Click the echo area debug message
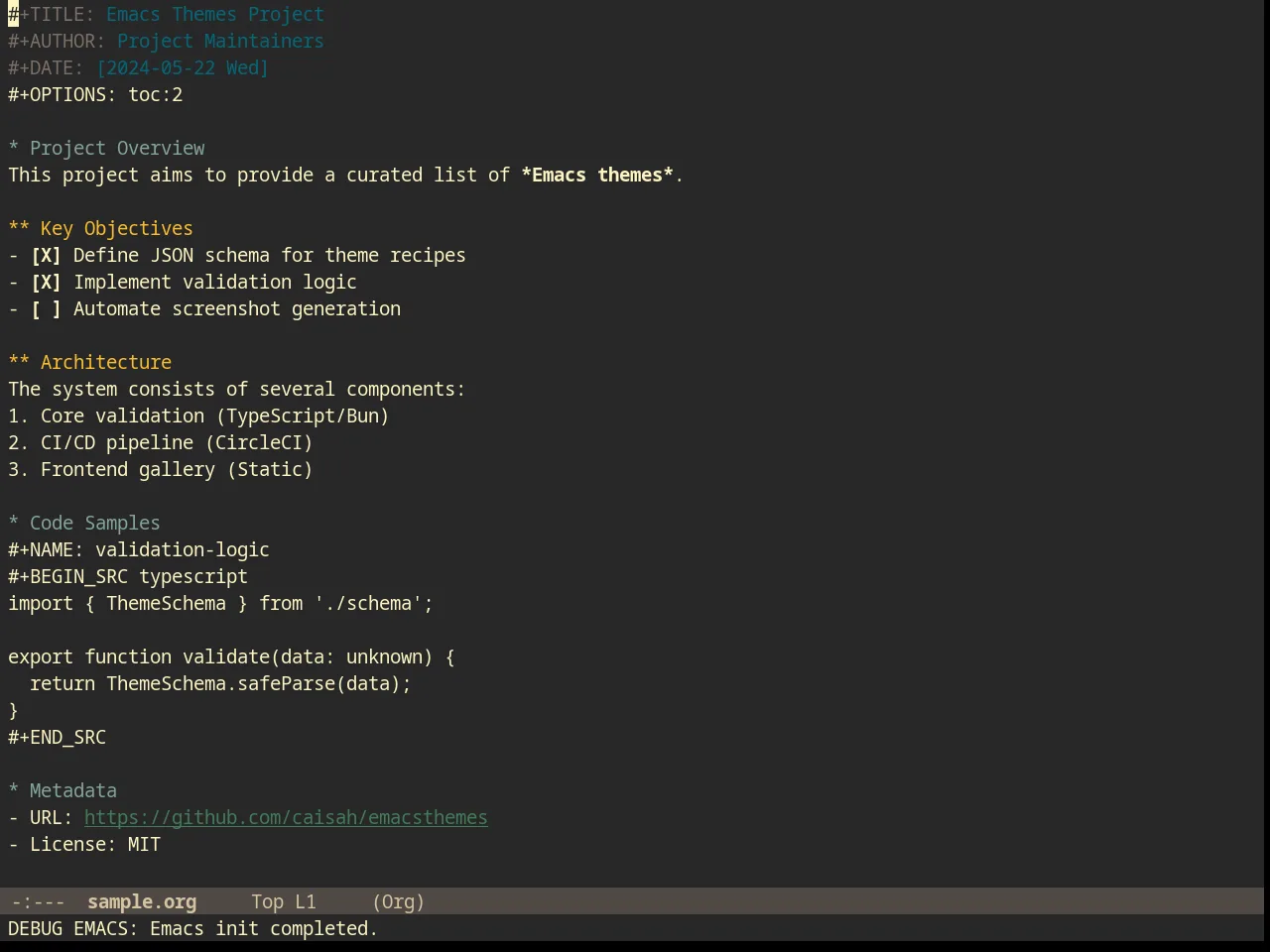Screen dimensions: 1270x952 tap(193, 929)
